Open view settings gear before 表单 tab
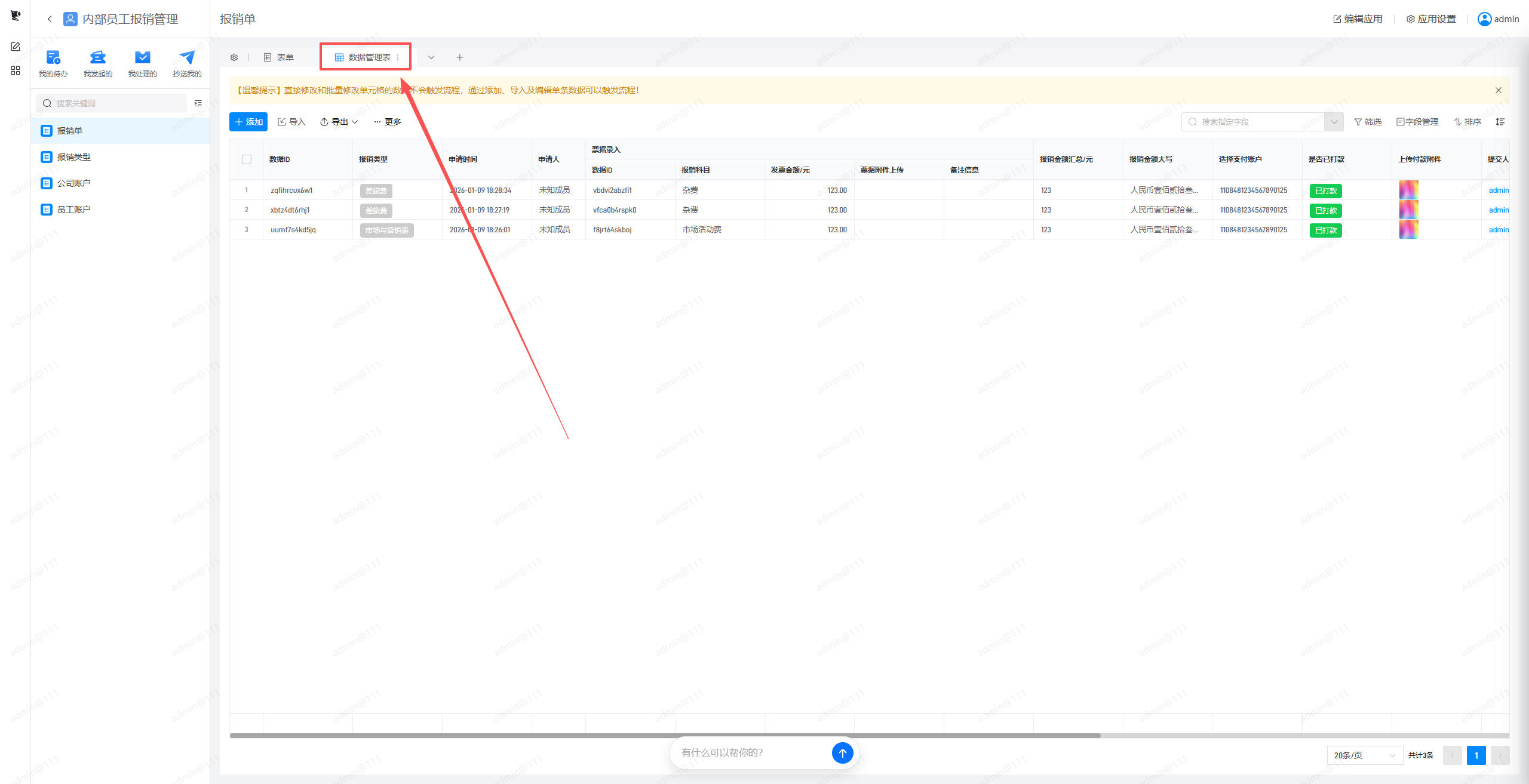 tap(234, 57)
